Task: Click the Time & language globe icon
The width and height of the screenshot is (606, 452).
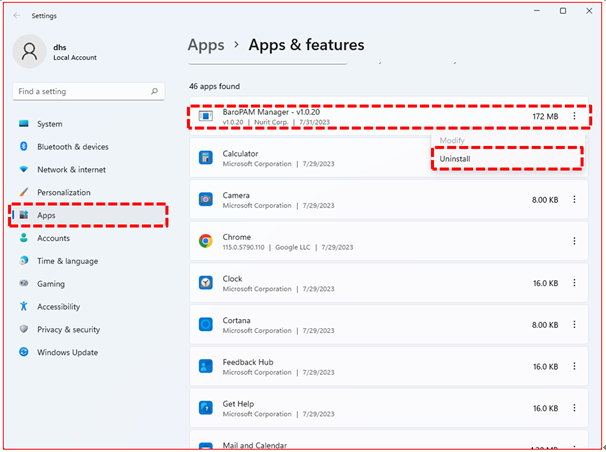Action: coord(24,260)
